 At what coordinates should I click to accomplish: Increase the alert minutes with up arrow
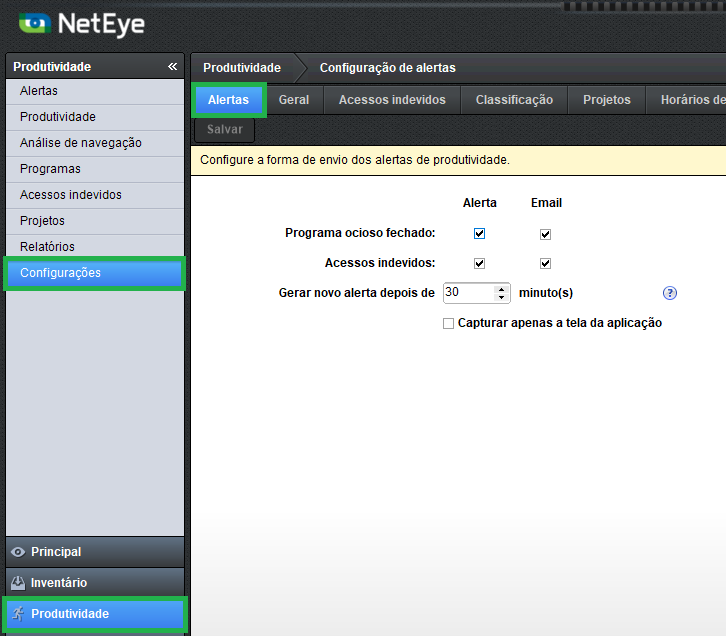502,288
